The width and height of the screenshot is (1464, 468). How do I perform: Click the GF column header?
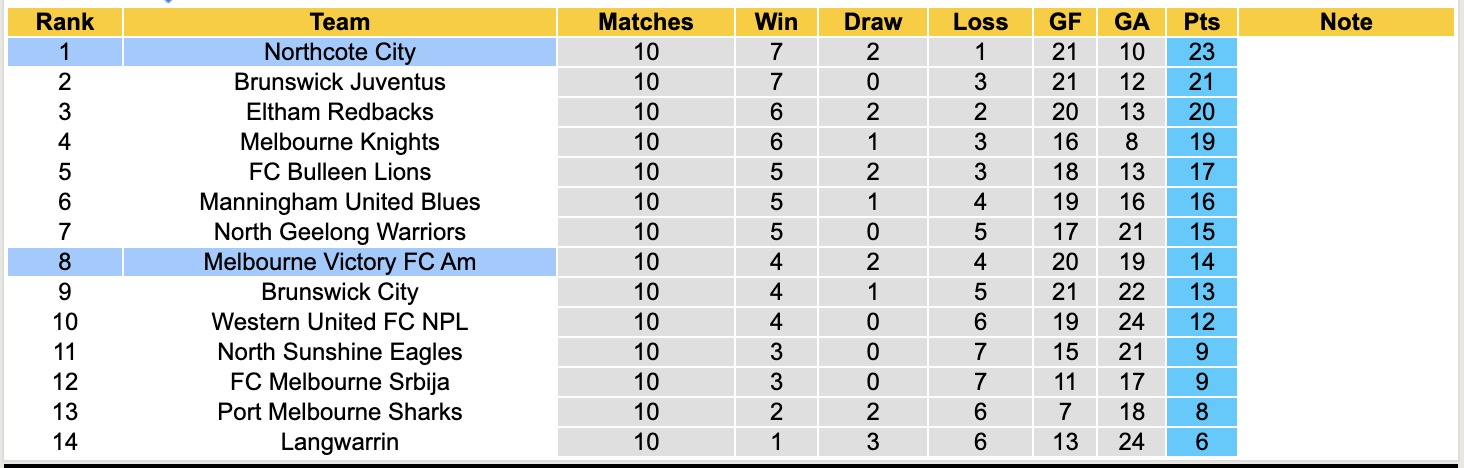[1065, 22]
